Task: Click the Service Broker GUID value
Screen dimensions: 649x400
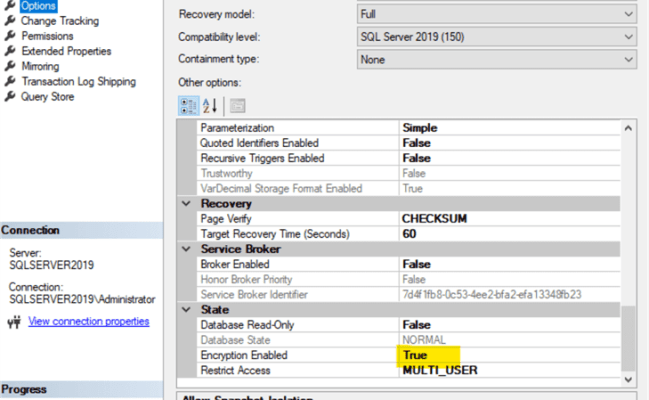Action: click(492, 295)
